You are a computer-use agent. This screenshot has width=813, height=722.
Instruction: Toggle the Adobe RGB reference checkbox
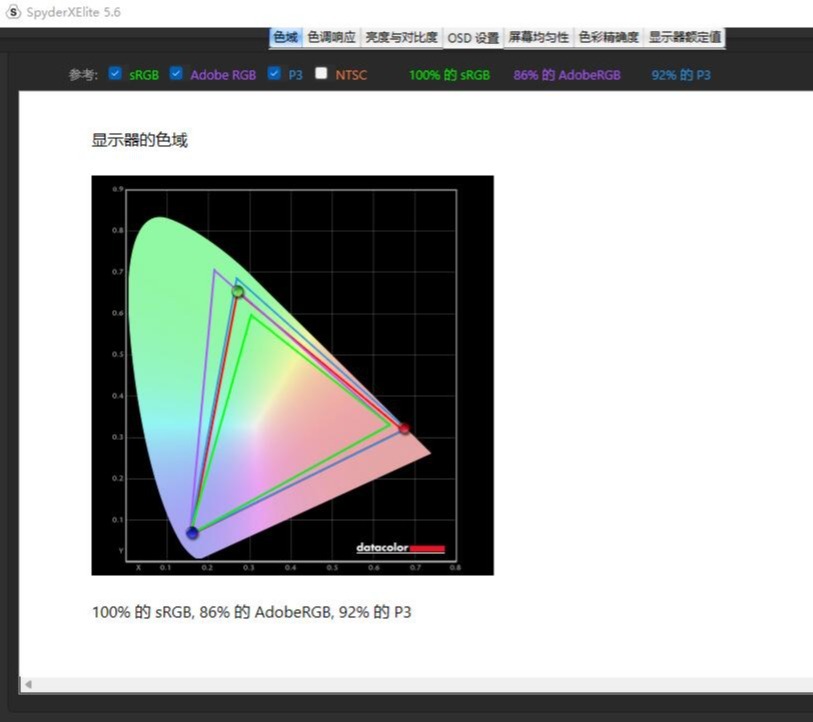point(177,74)
